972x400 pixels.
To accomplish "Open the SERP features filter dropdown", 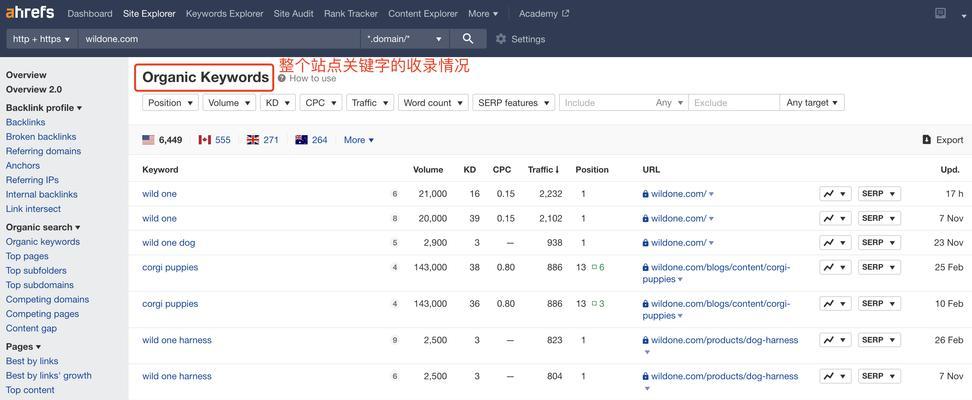I will coord(514,103).
